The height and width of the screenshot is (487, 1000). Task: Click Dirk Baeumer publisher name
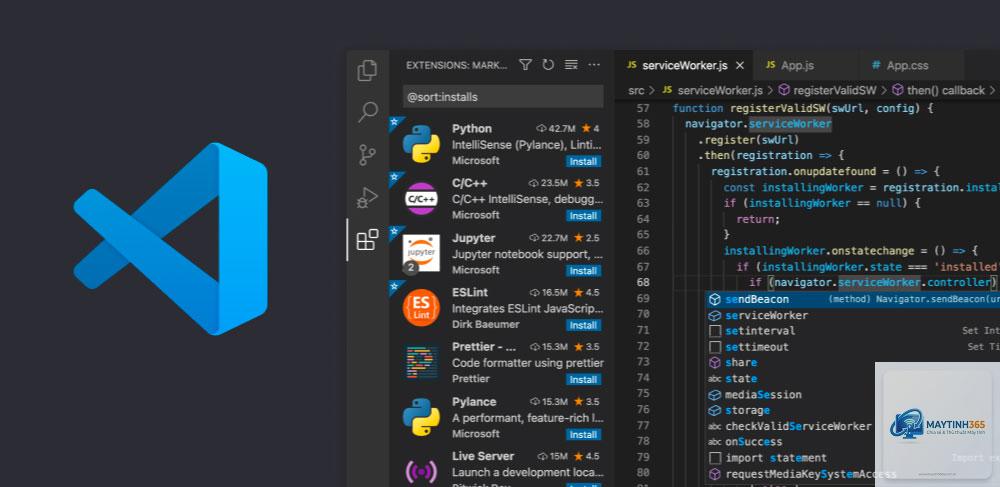pos(486,324)
